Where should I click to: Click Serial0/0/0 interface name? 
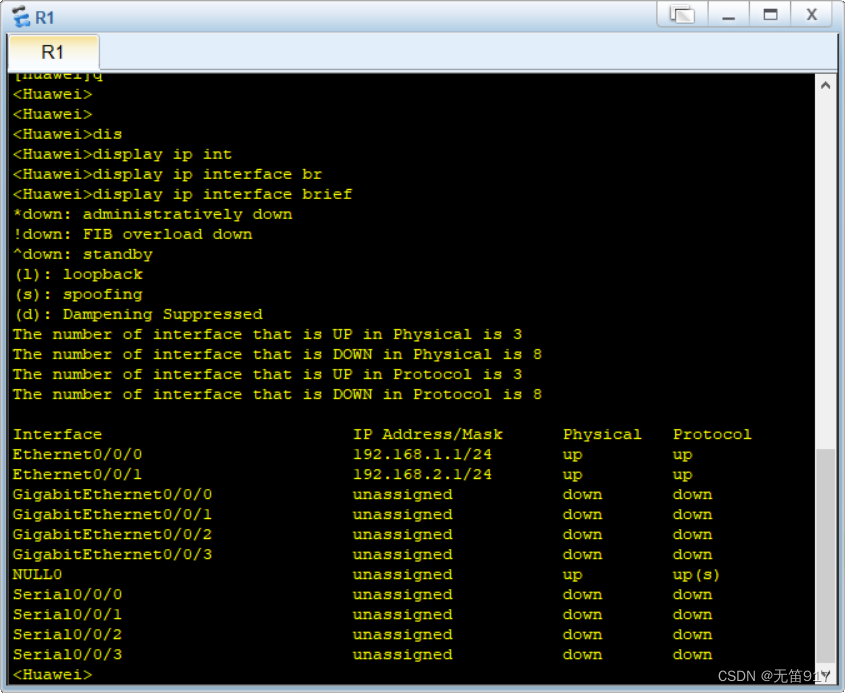(67, 594)
